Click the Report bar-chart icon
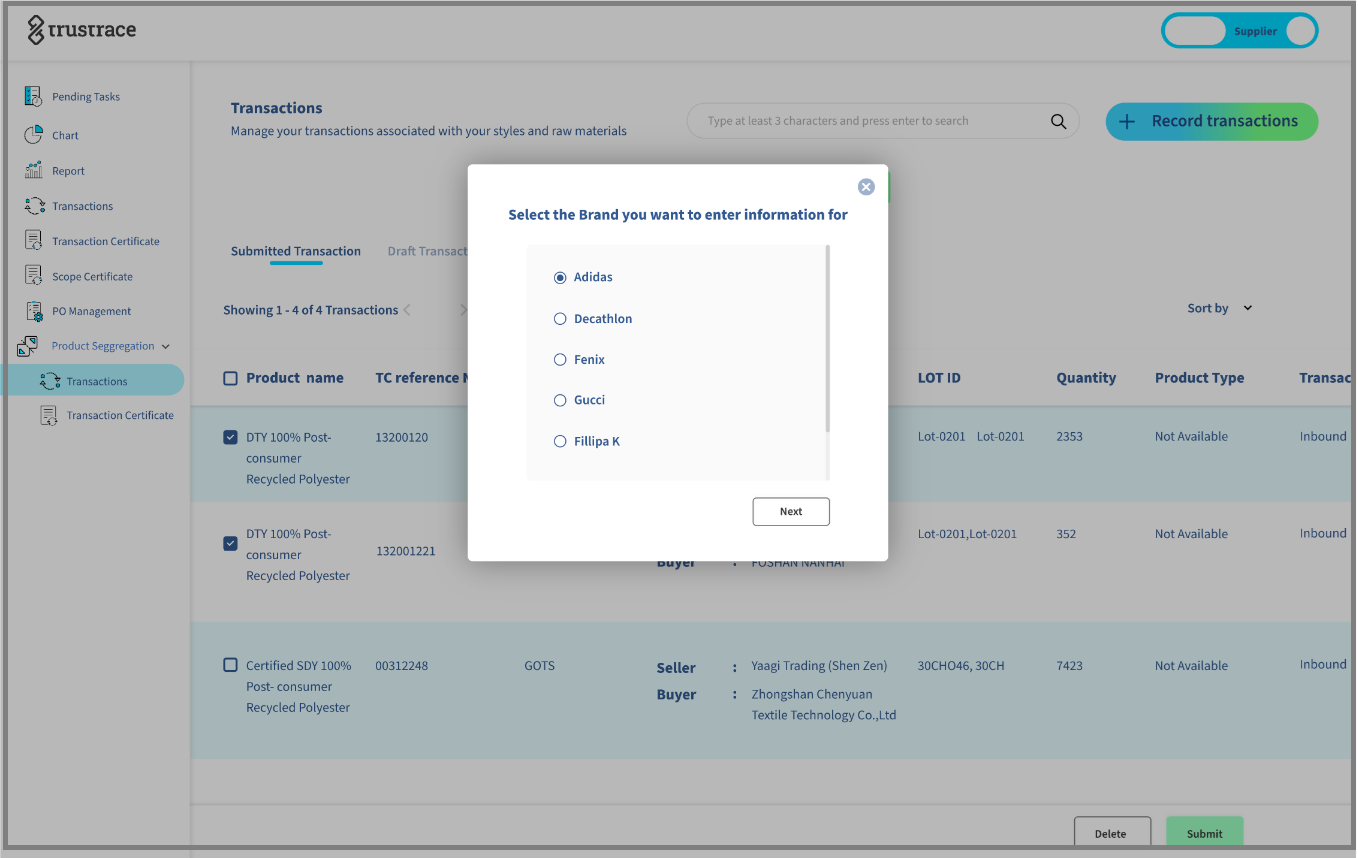Screen dimensions: 1358x858 tap(34, 170)
